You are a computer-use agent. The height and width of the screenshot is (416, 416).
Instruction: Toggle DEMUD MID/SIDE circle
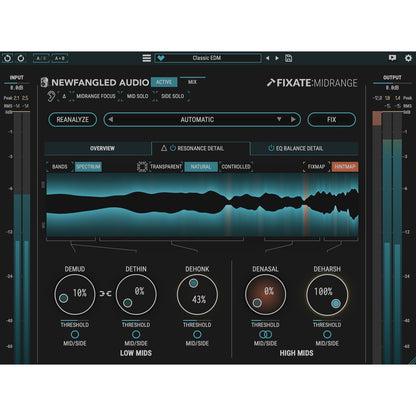75,334
